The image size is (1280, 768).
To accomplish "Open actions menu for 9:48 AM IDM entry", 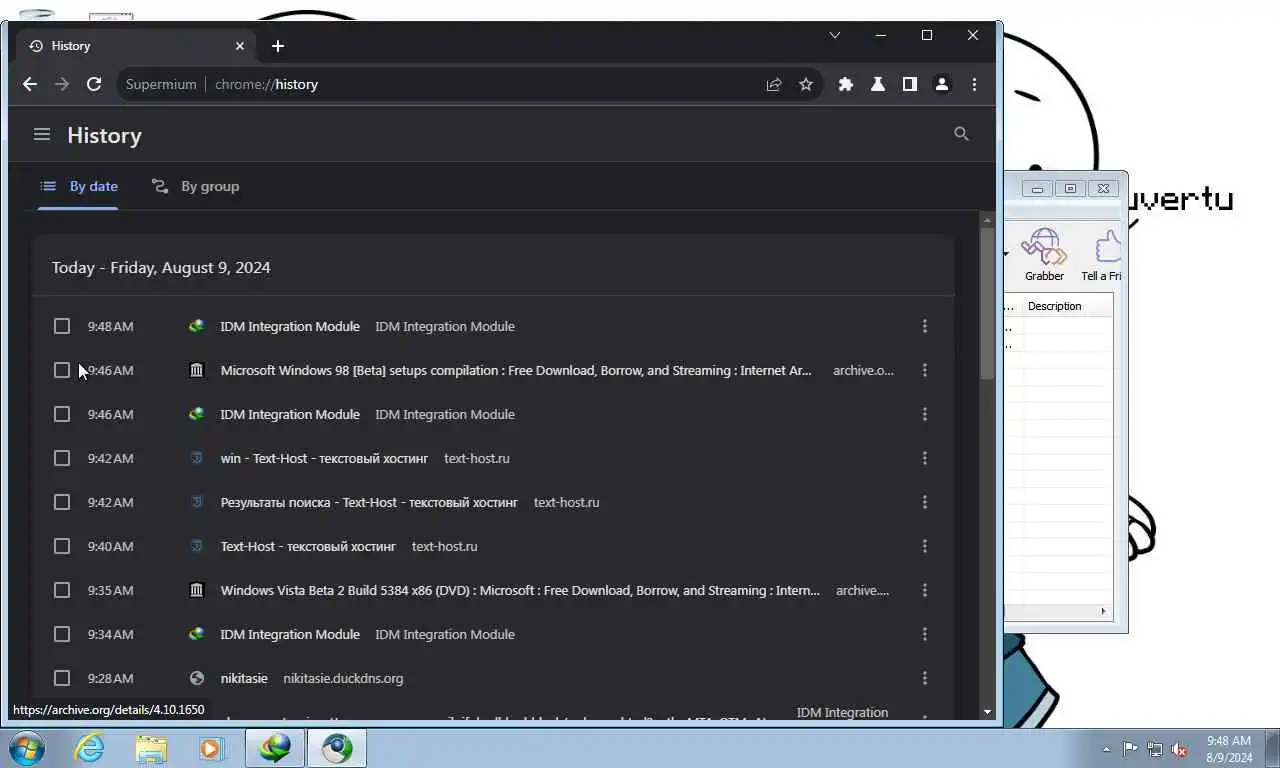I will coord(925,326).
